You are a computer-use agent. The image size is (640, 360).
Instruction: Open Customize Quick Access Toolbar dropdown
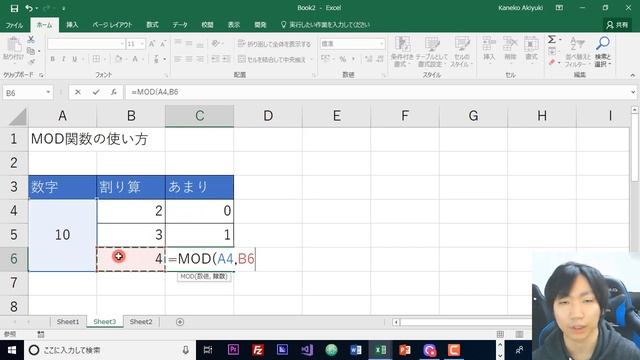pyautogui.click(x=64, y=8)
